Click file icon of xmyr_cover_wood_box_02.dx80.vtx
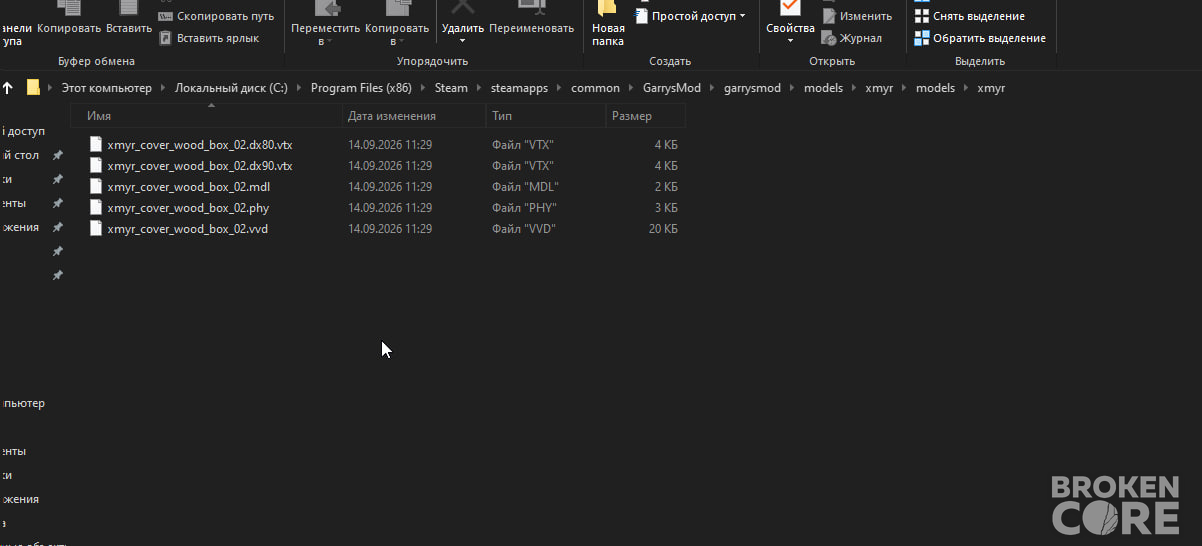The height and width of the screenshot is (546, 1202). [x=96, y=144]
